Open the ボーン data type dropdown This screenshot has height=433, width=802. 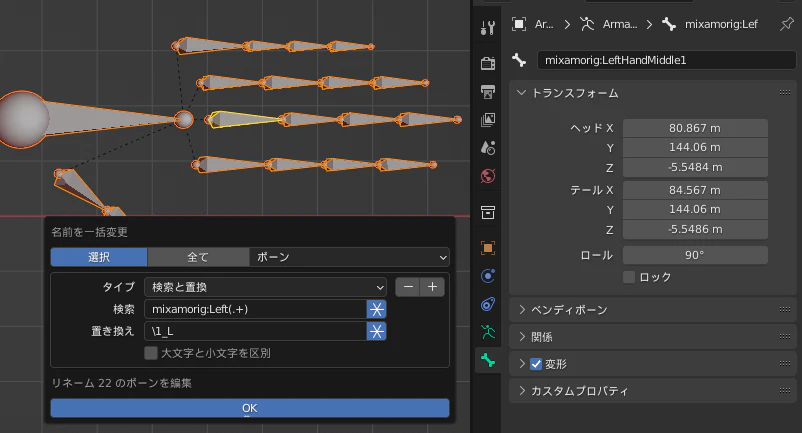pyautogui.click(x=349, y=257)
